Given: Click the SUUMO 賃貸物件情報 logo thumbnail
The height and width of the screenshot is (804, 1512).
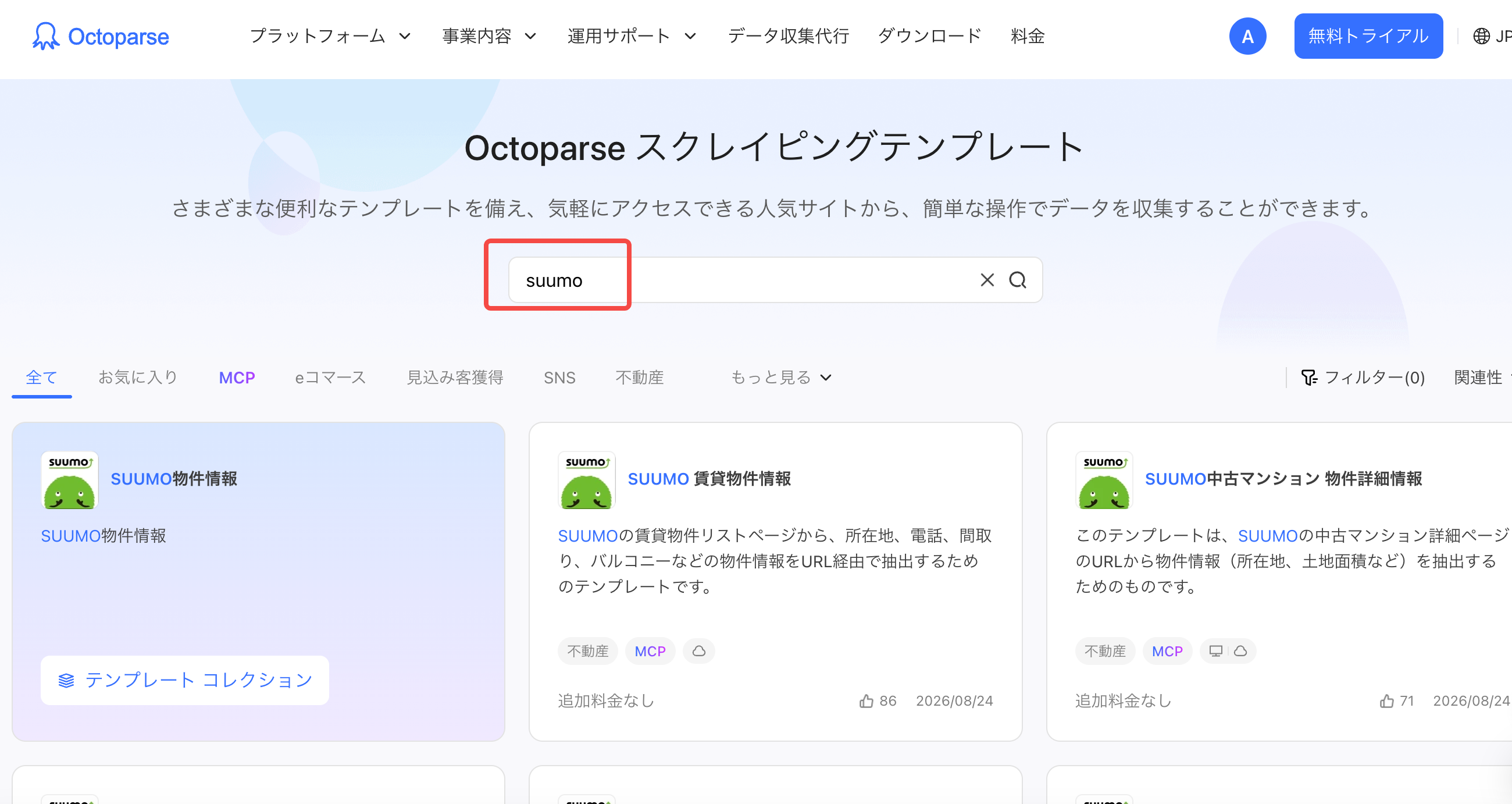Looking at the screenshot, I should point(586,480).
